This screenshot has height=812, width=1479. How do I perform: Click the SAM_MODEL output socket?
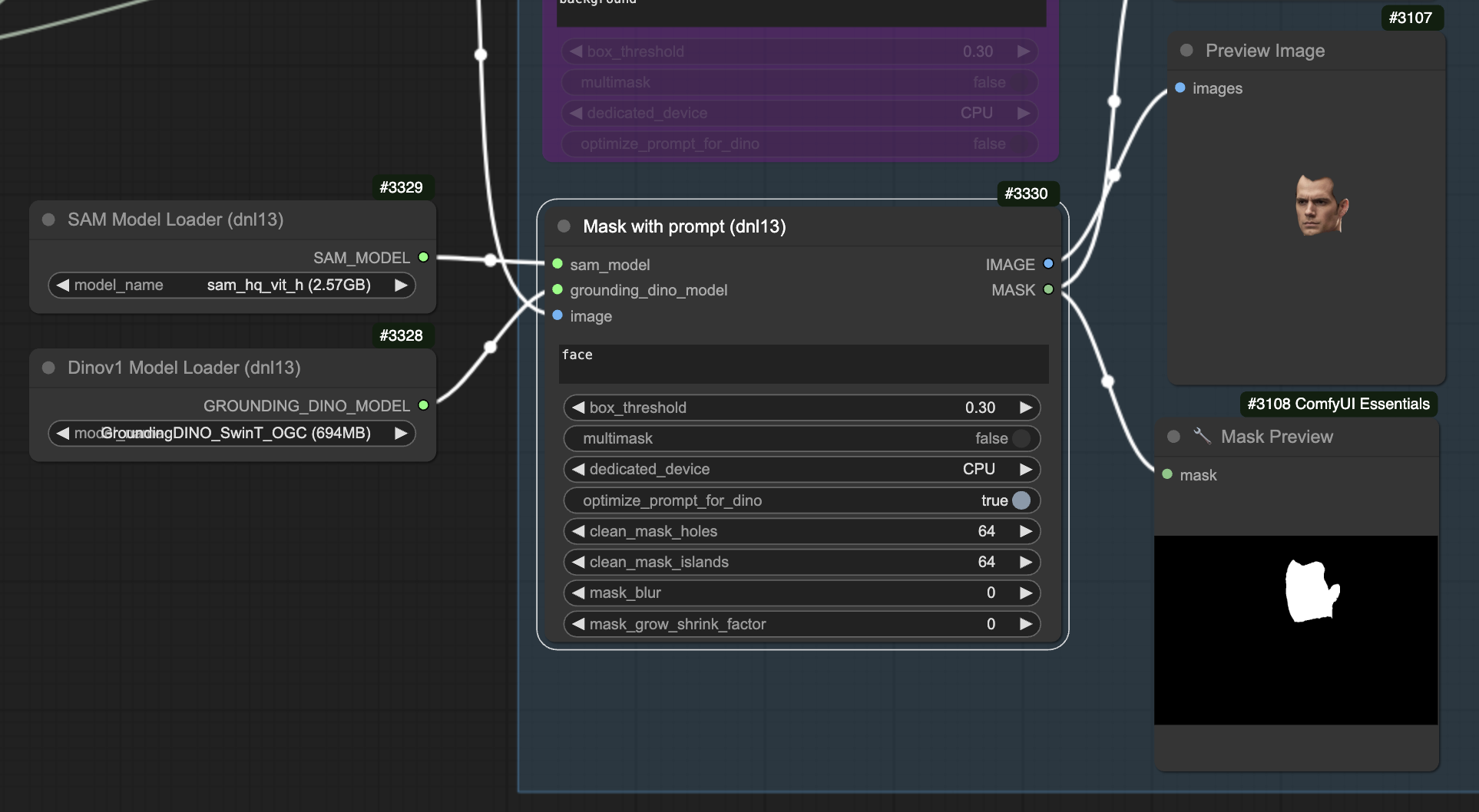423,258
